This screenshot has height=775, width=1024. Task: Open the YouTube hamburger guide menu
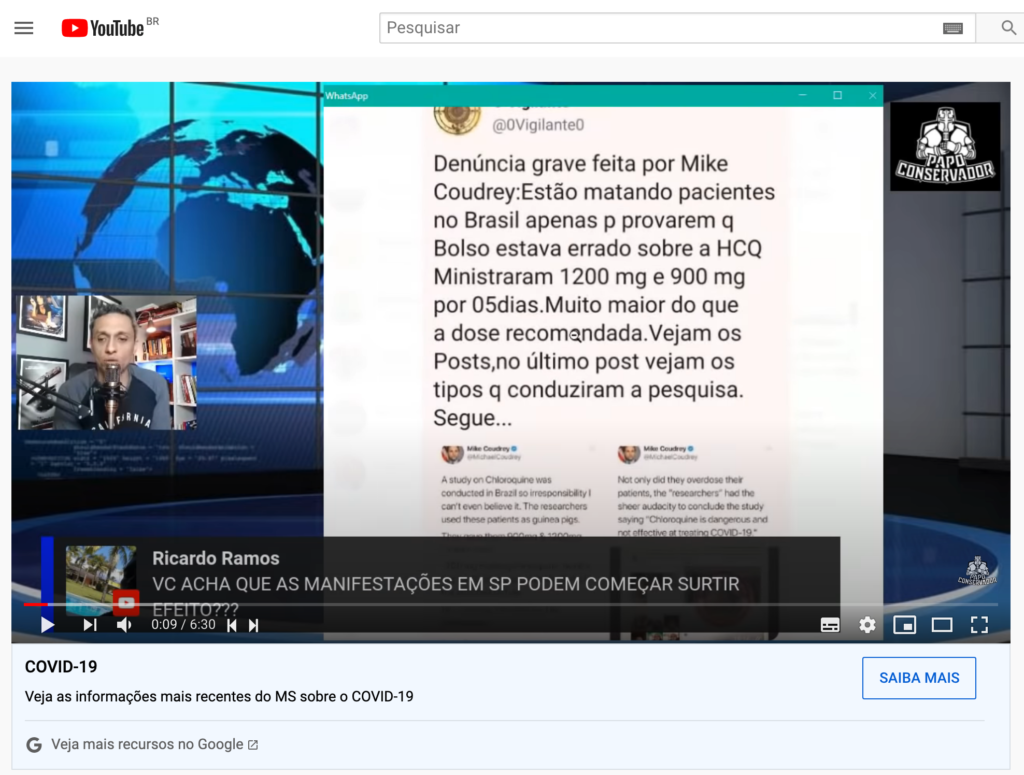[24, 28]
